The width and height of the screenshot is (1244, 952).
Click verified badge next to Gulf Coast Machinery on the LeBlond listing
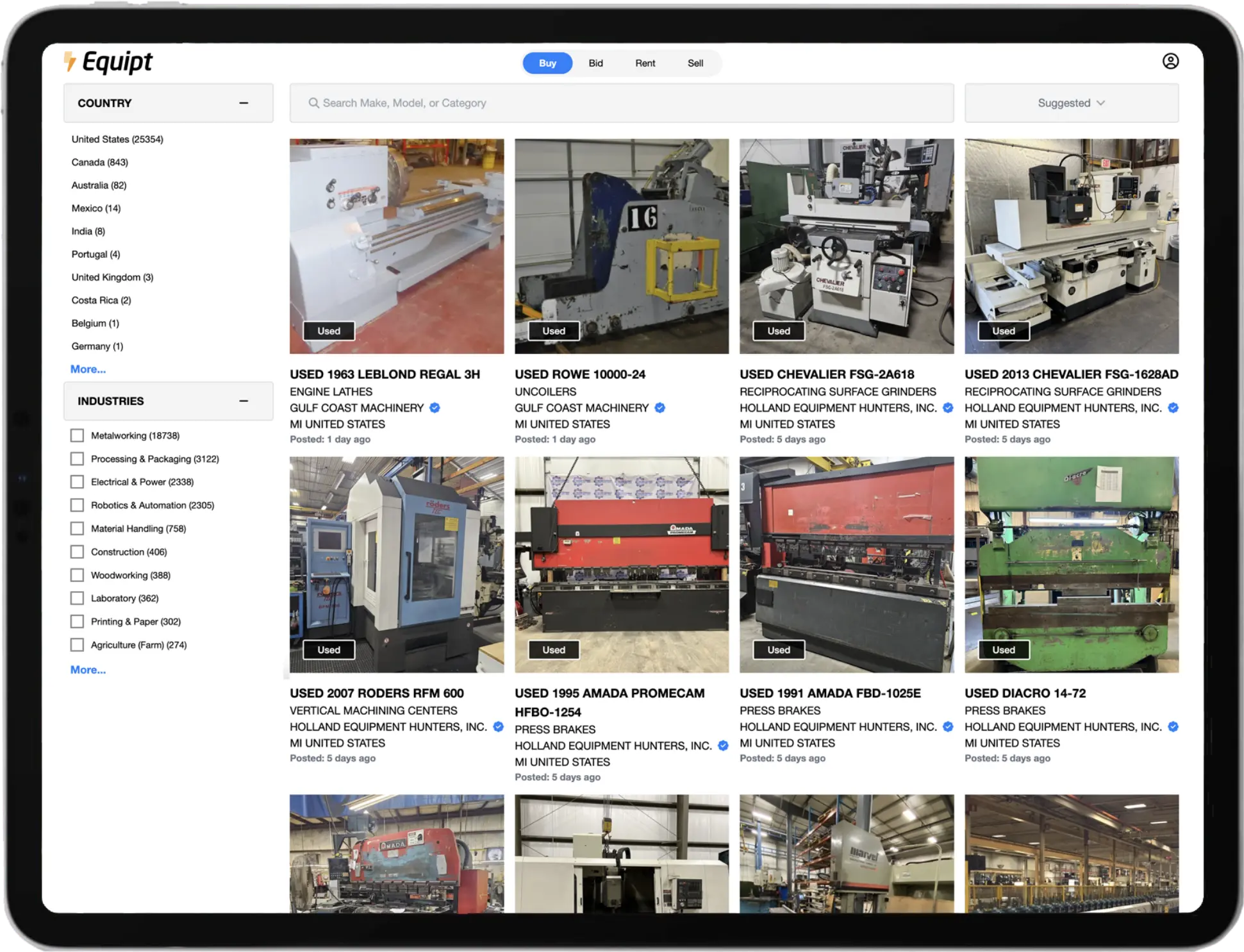click(x=435, y=408)
